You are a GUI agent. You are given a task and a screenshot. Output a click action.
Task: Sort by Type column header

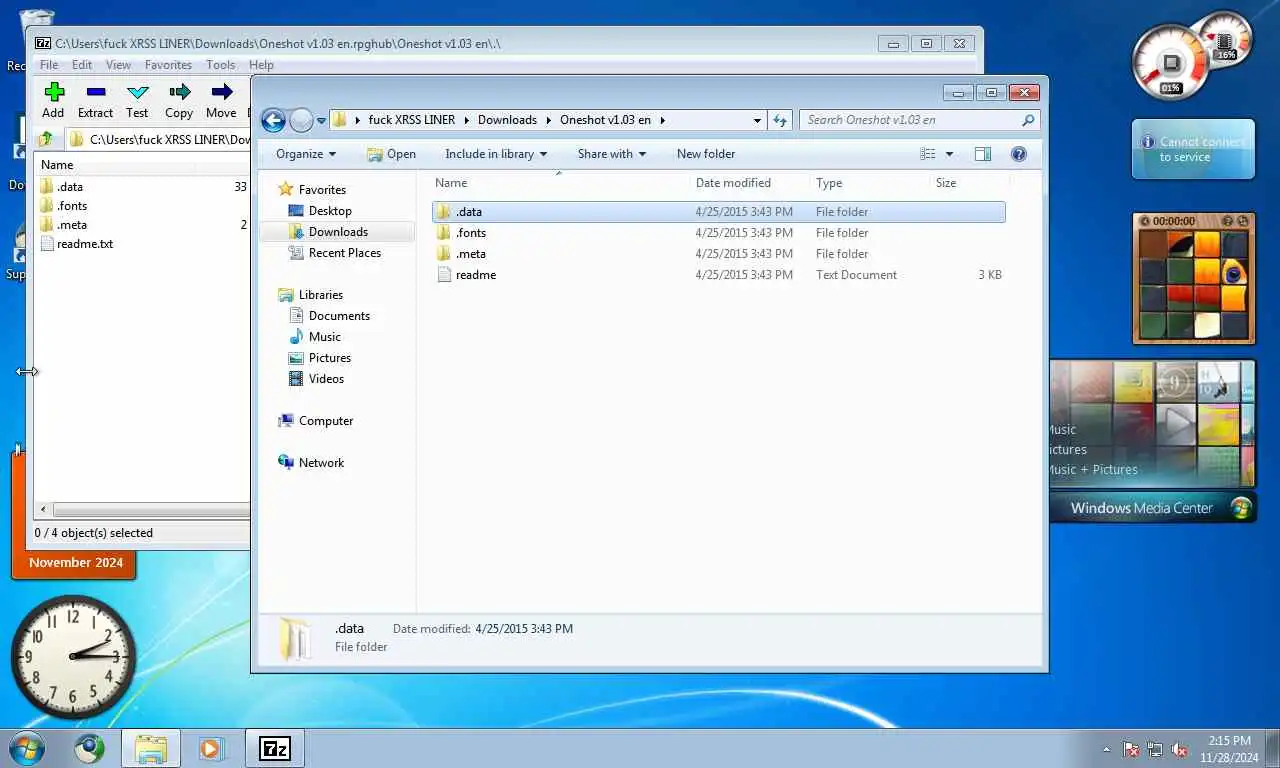(869, 183)
